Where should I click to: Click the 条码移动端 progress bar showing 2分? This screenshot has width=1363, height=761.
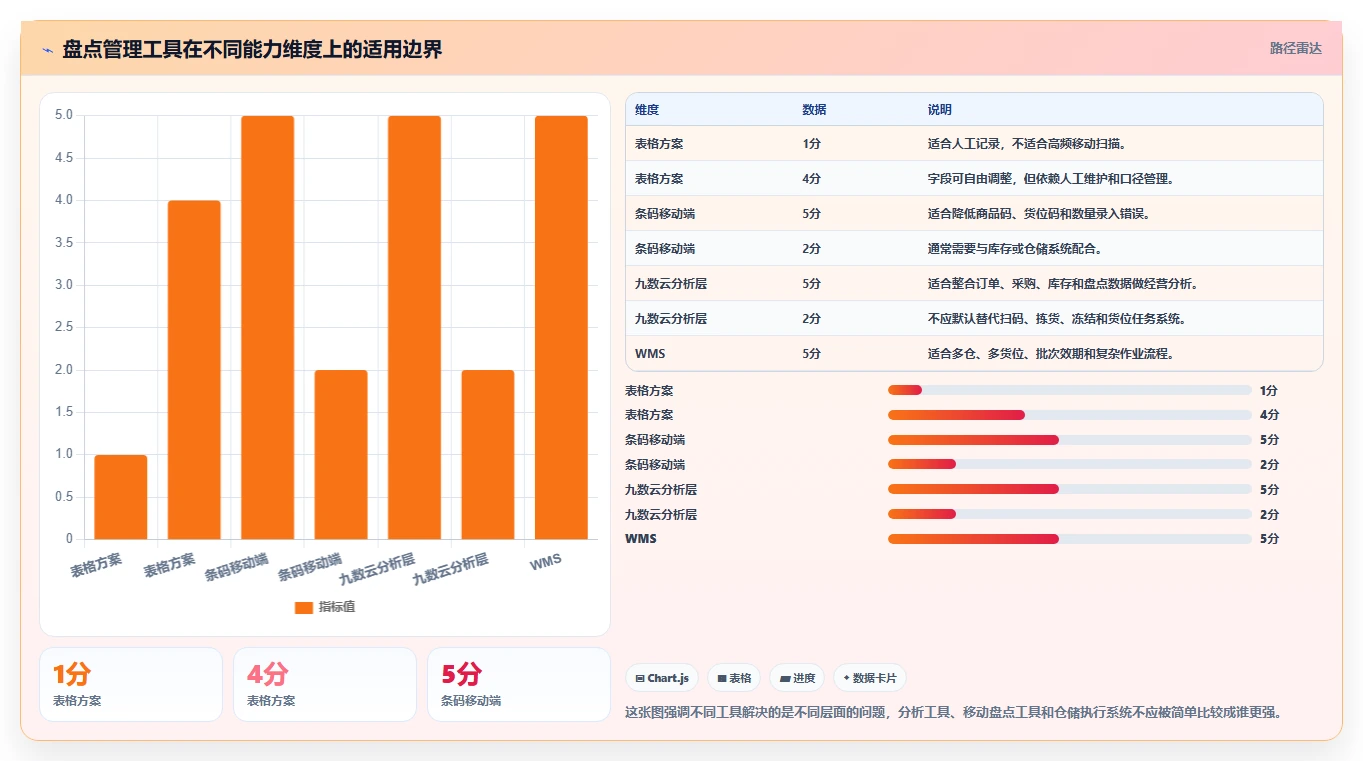point(1070,464)
